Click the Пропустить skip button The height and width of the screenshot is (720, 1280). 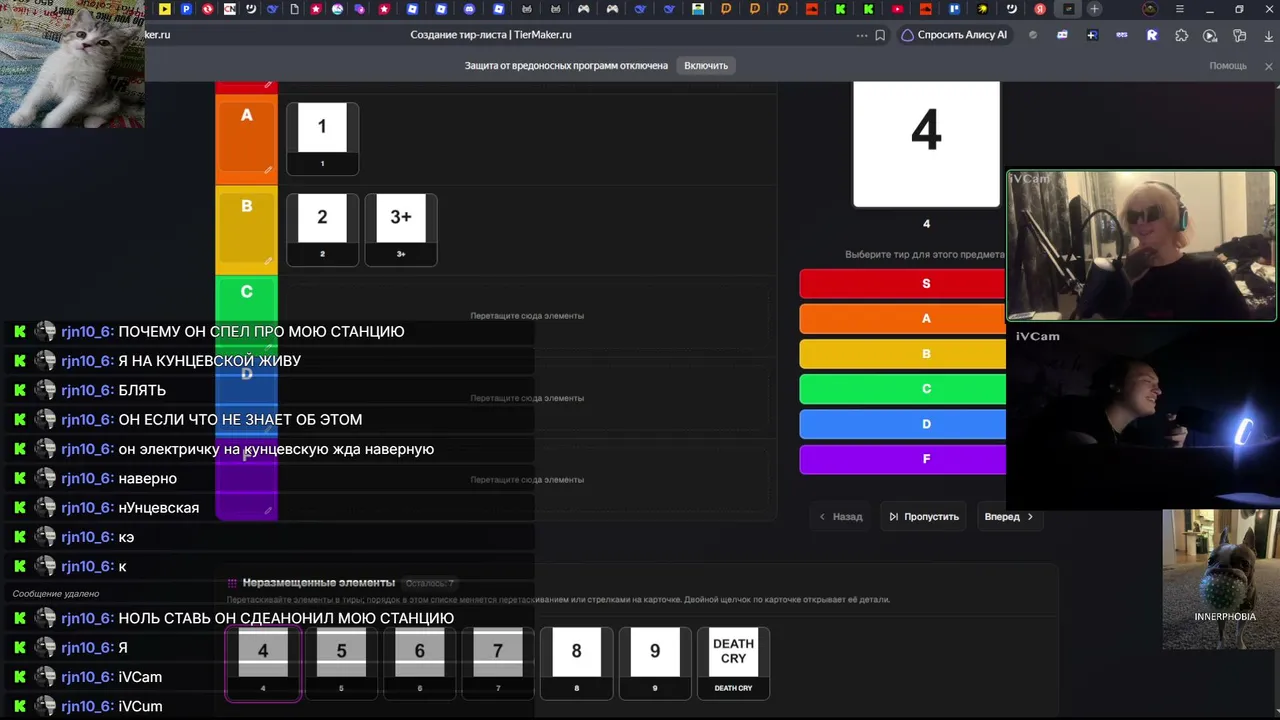pos(923,517)
